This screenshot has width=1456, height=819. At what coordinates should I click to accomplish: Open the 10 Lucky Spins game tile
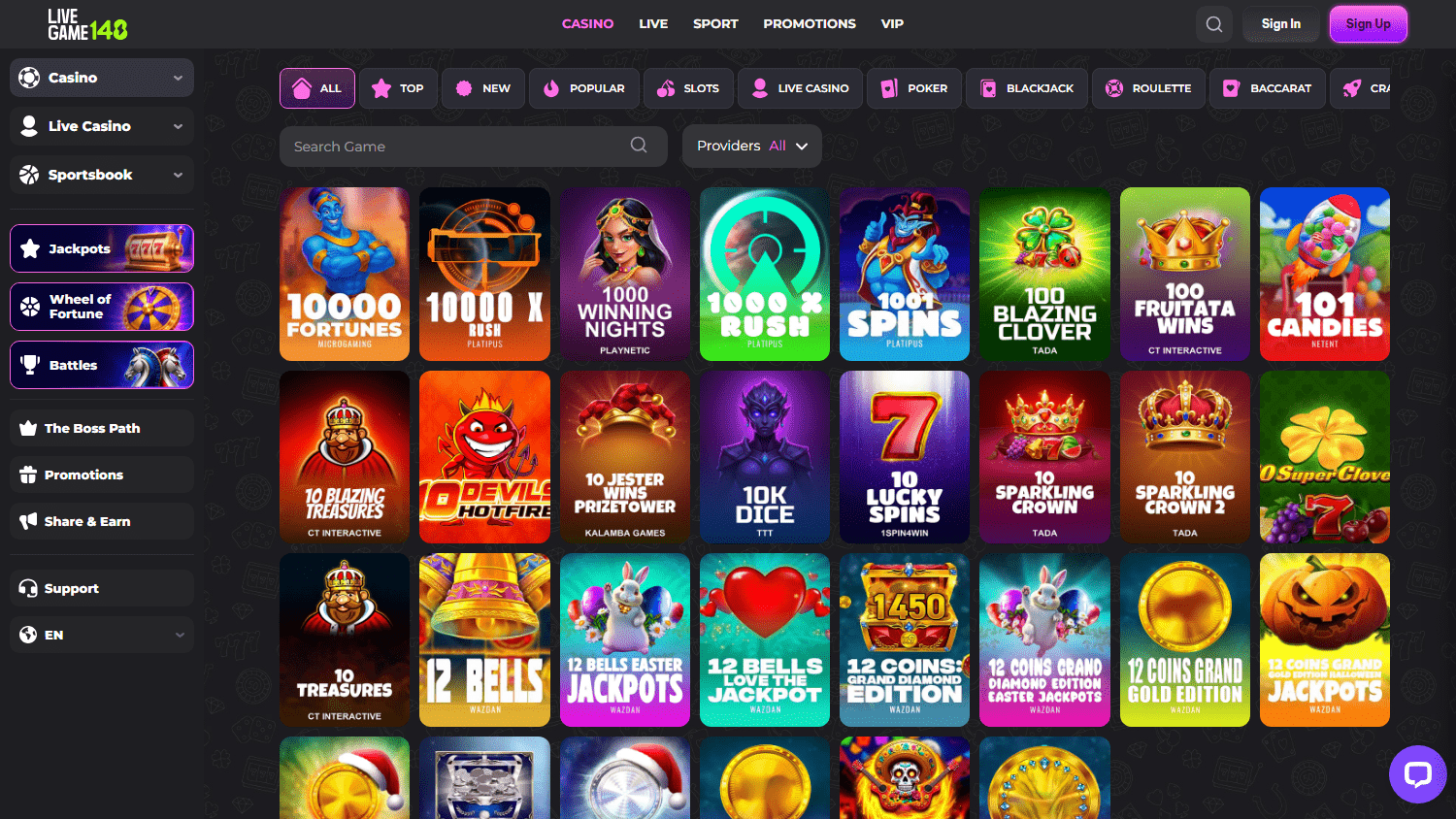pos(905,457)
